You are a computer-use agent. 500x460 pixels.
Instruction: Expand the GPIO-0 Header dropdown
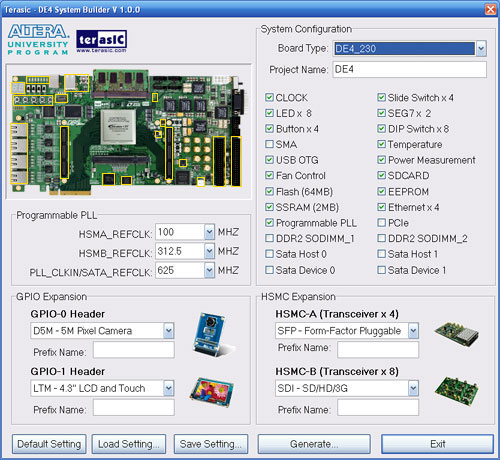point(168,331)
